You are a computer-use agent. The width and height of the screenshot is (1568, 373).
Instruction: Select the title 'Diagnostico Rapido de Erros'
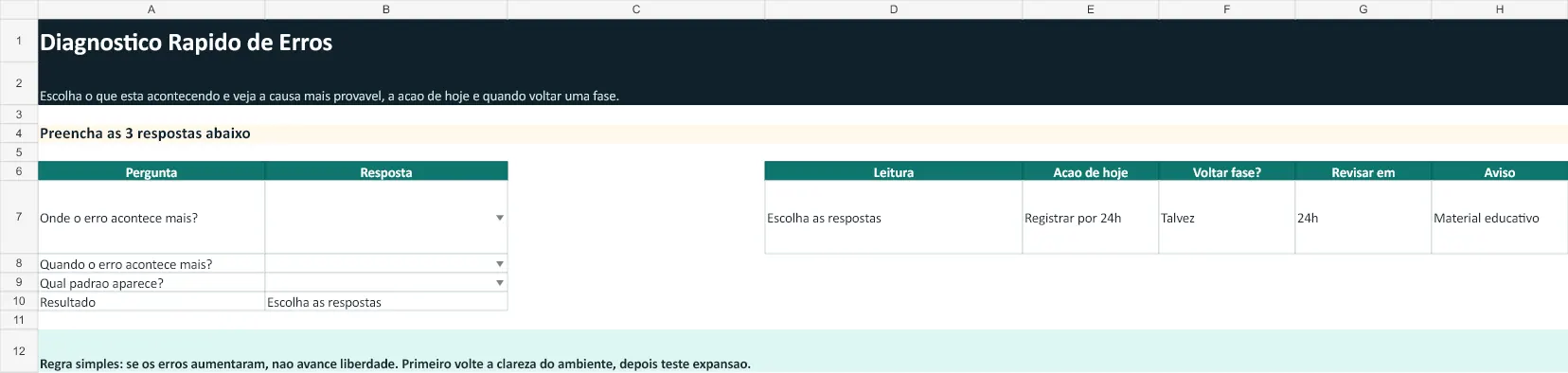[x=186, y=43]
